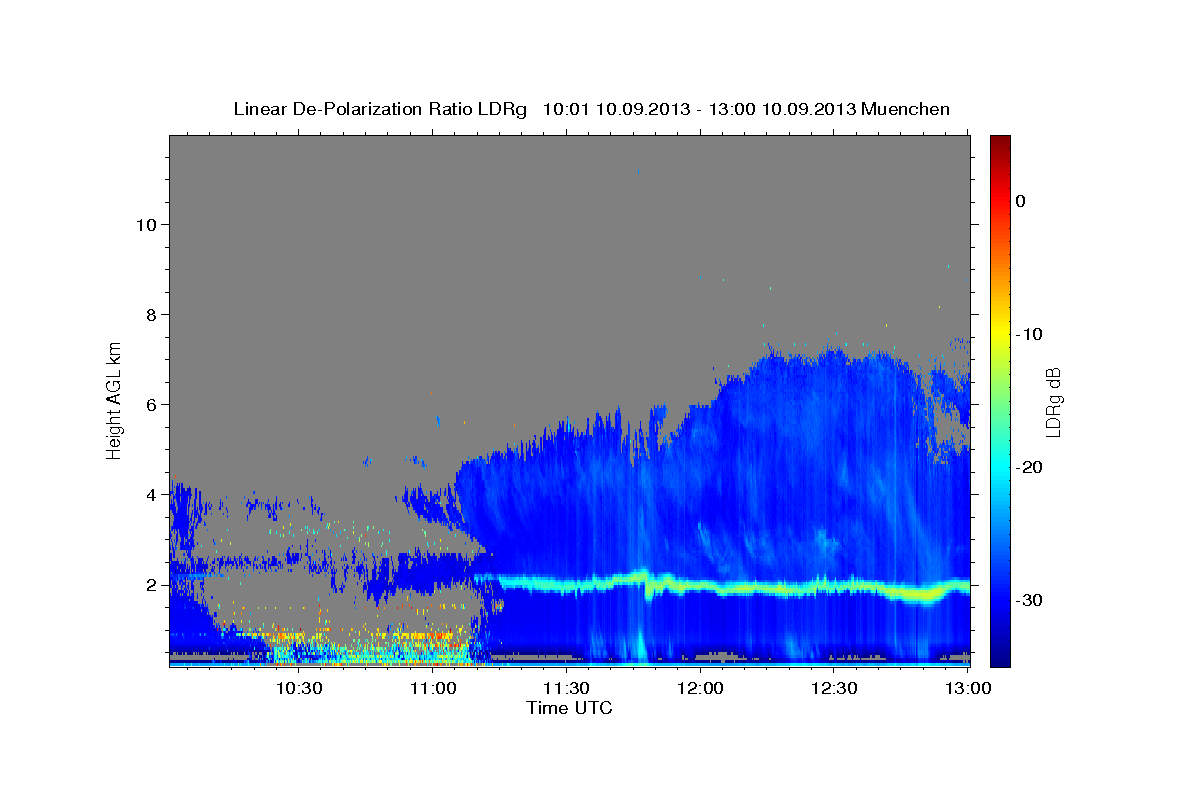Click the height tick label '8'
1200x800 pixels.
coord(149,314)
